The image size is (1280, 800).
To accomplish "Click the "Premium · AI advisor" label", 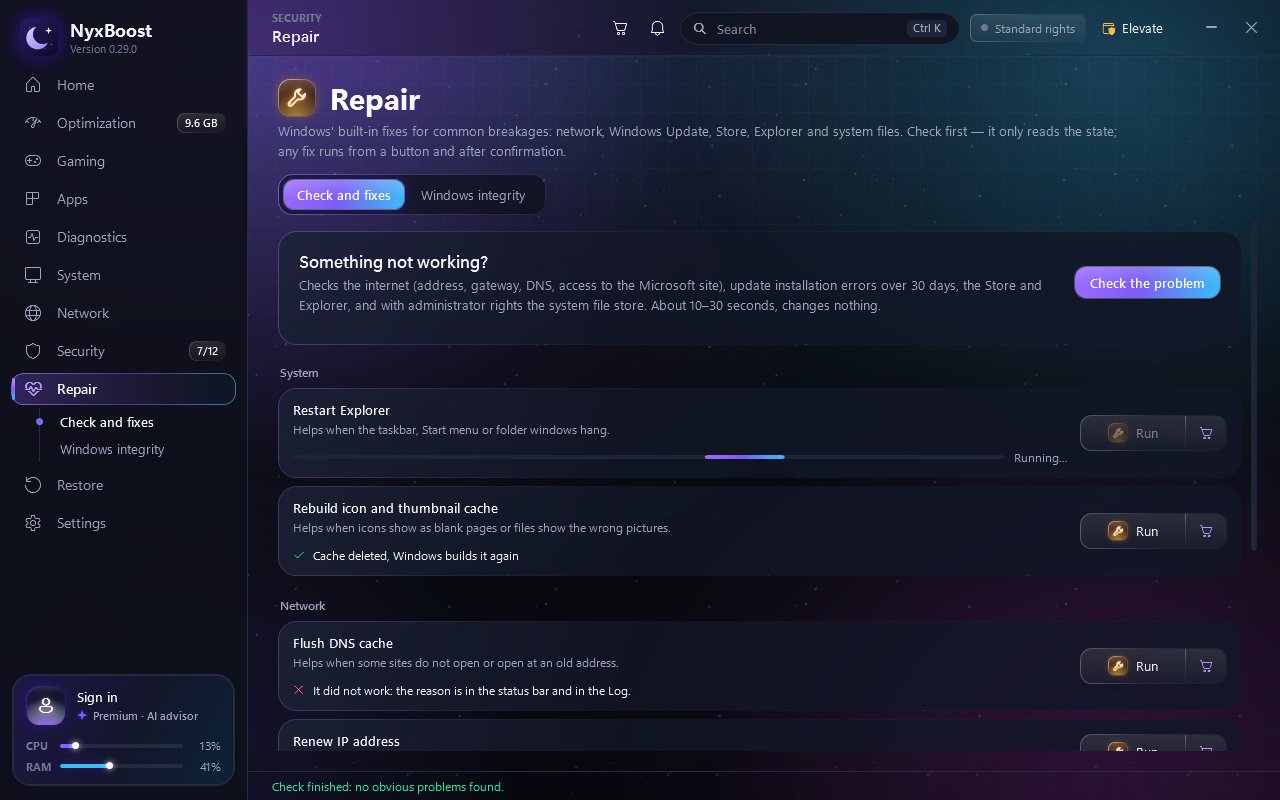I will tap(146, 716).
